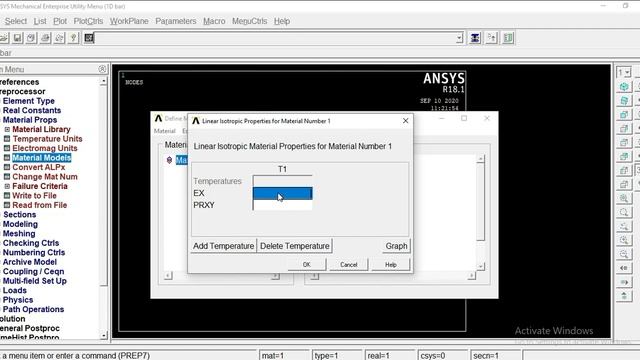
Task: Click the printer image capture icon
Action: coord(45,38)
